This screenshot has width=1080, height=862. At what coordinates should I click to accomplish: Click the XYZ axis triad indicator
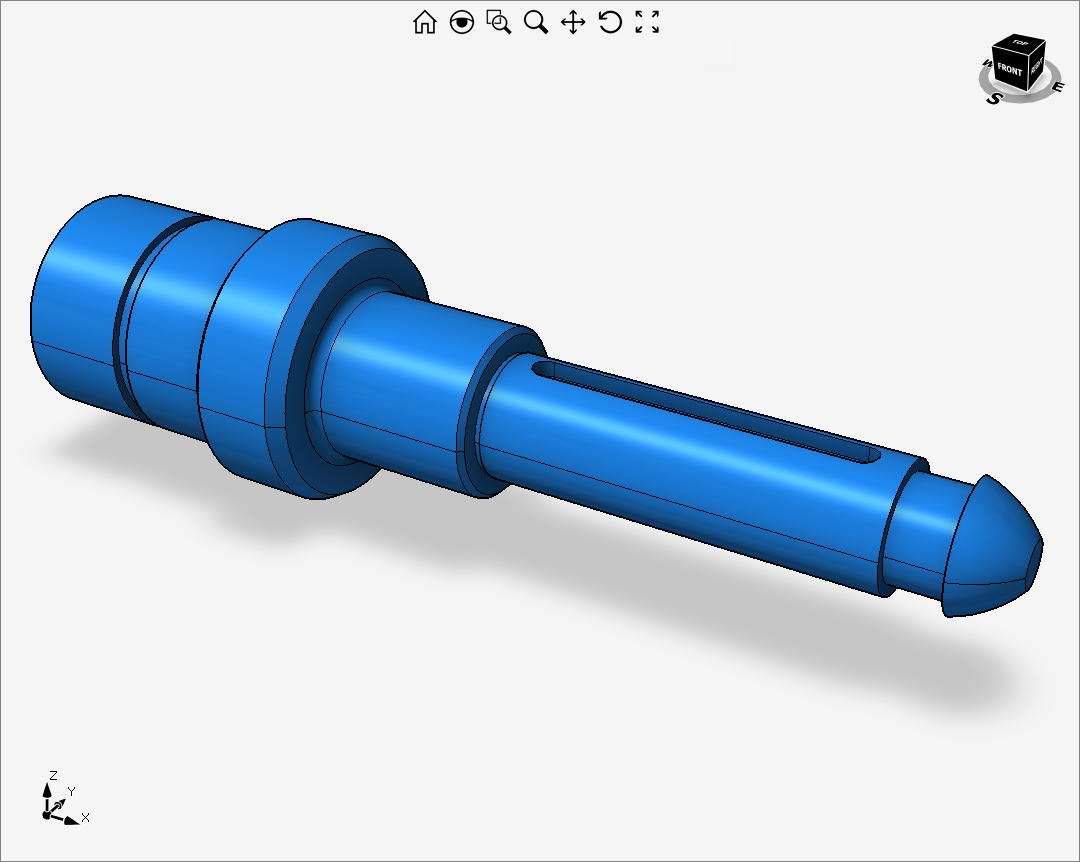64,799
